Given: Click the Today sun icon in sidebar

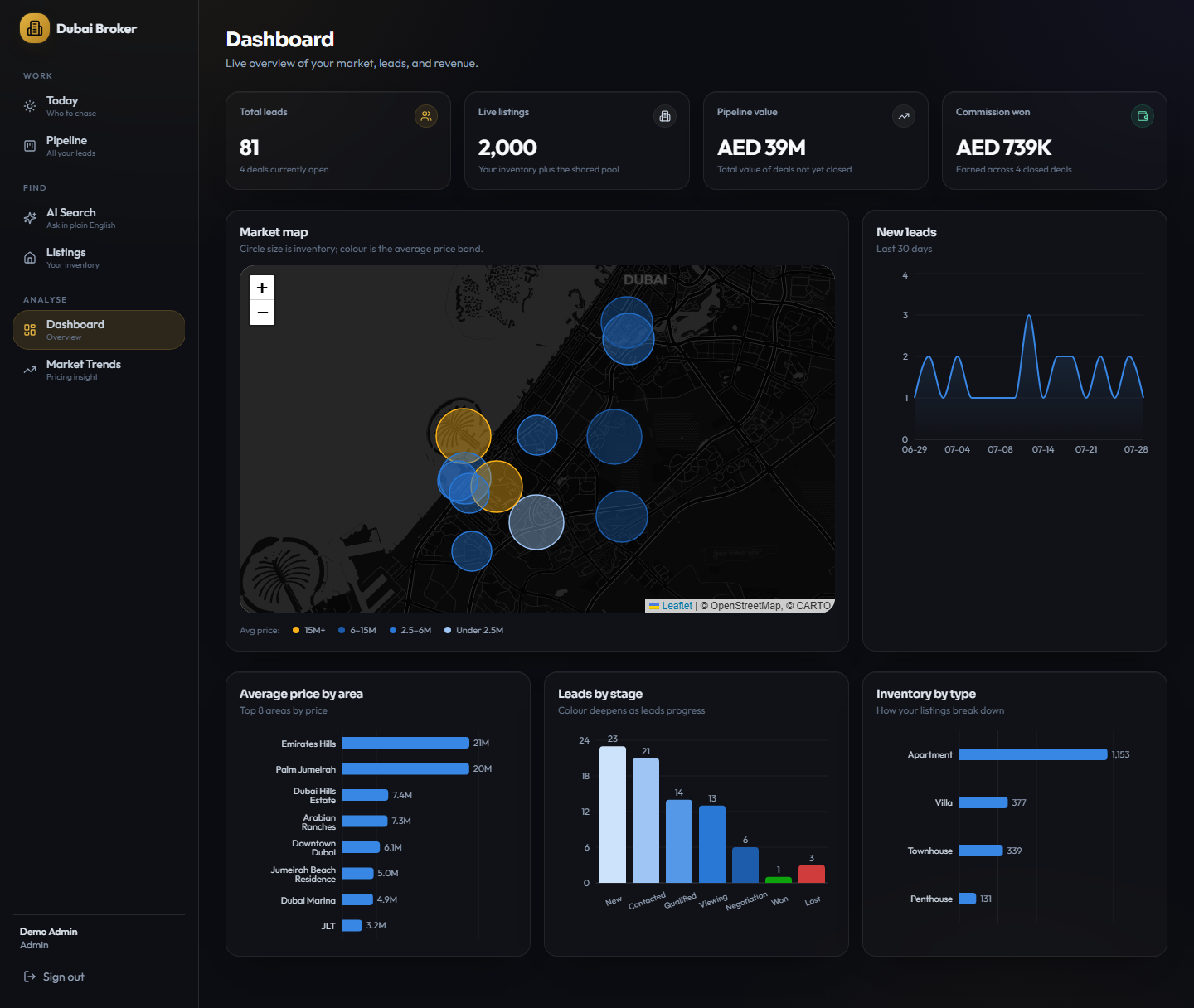Looking at the screenshot, I should [x=30, y=106].
